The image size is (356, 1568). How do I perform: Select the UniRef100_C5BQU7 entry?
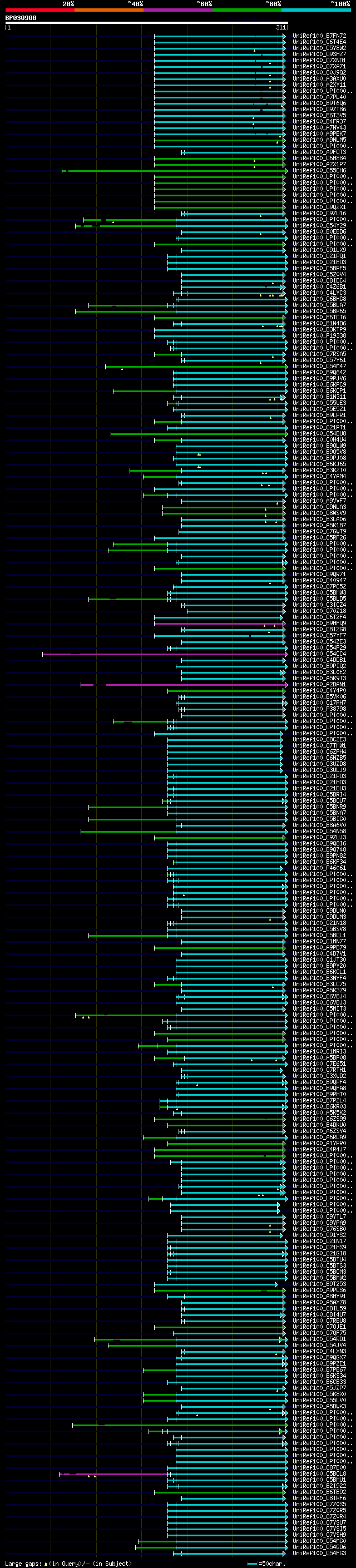(x=319, y=800)
